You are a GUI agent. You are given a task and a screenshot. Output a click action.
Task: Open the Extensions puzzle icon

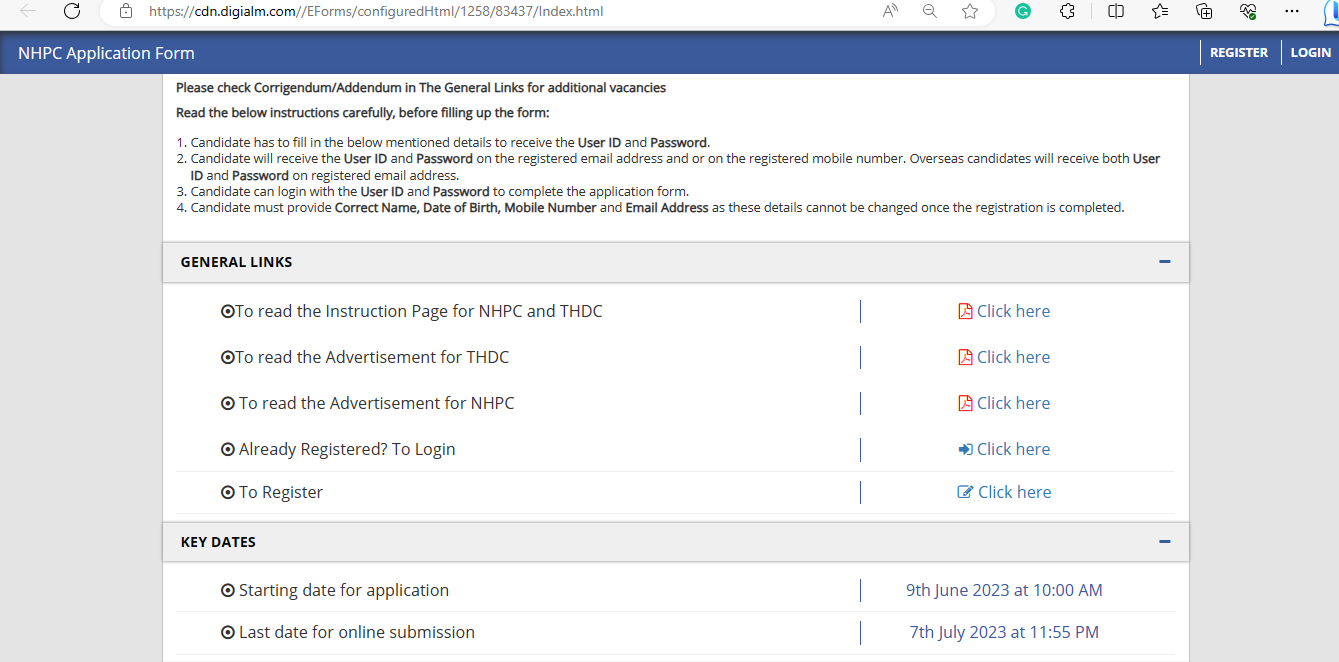1067,12
